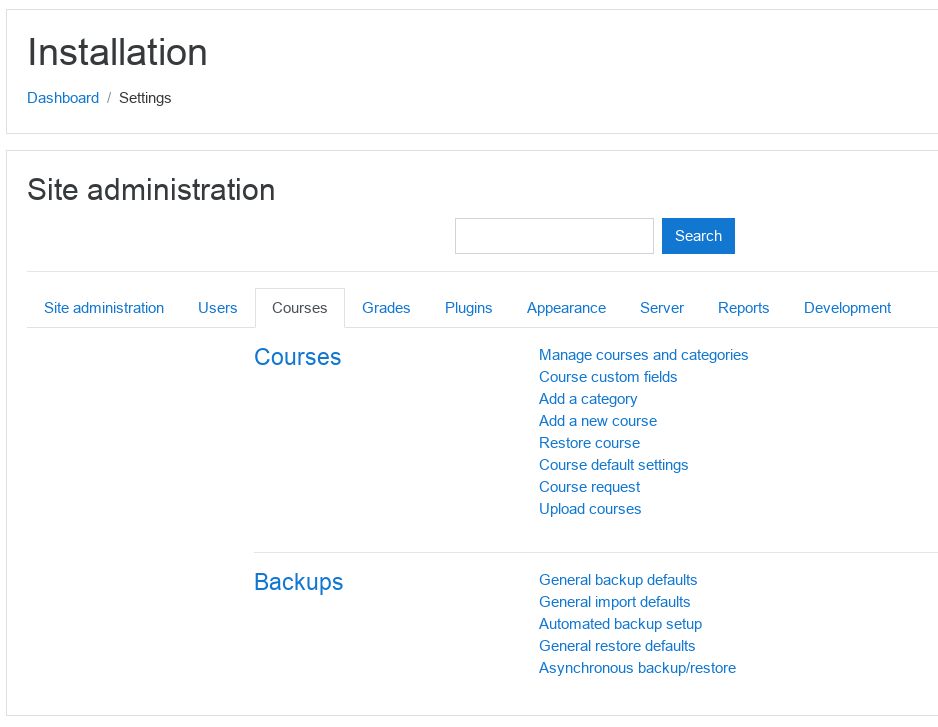Click the Settings breadcrumb text
This screenshot has height=727, width=938.
pos(145,98)
